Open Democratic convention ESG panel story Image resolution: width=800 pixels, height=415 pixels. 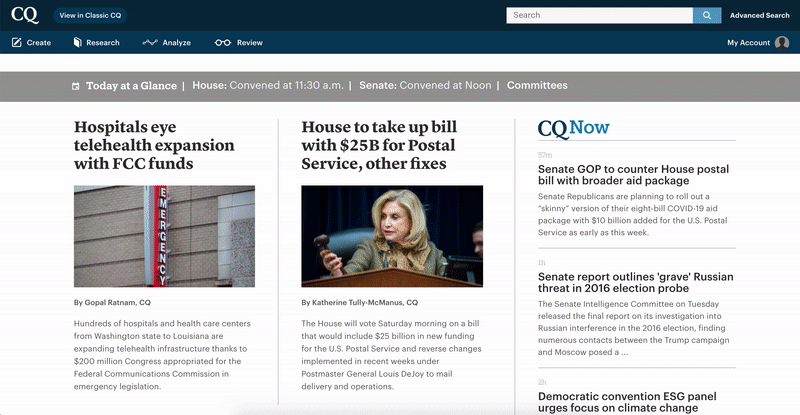[627, 402]
